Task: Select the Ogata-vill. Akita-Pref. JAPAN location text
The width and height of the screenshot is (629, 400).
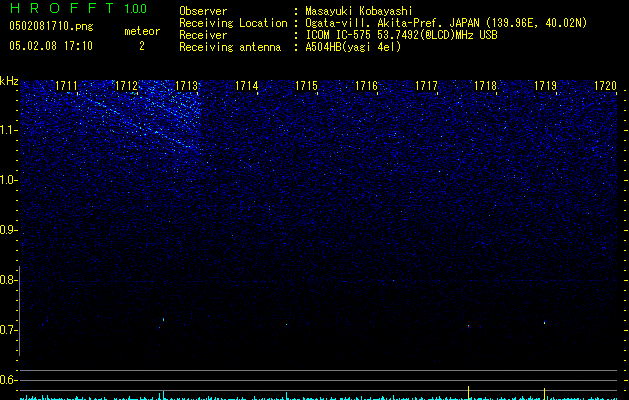Action: tap(446, 23)
